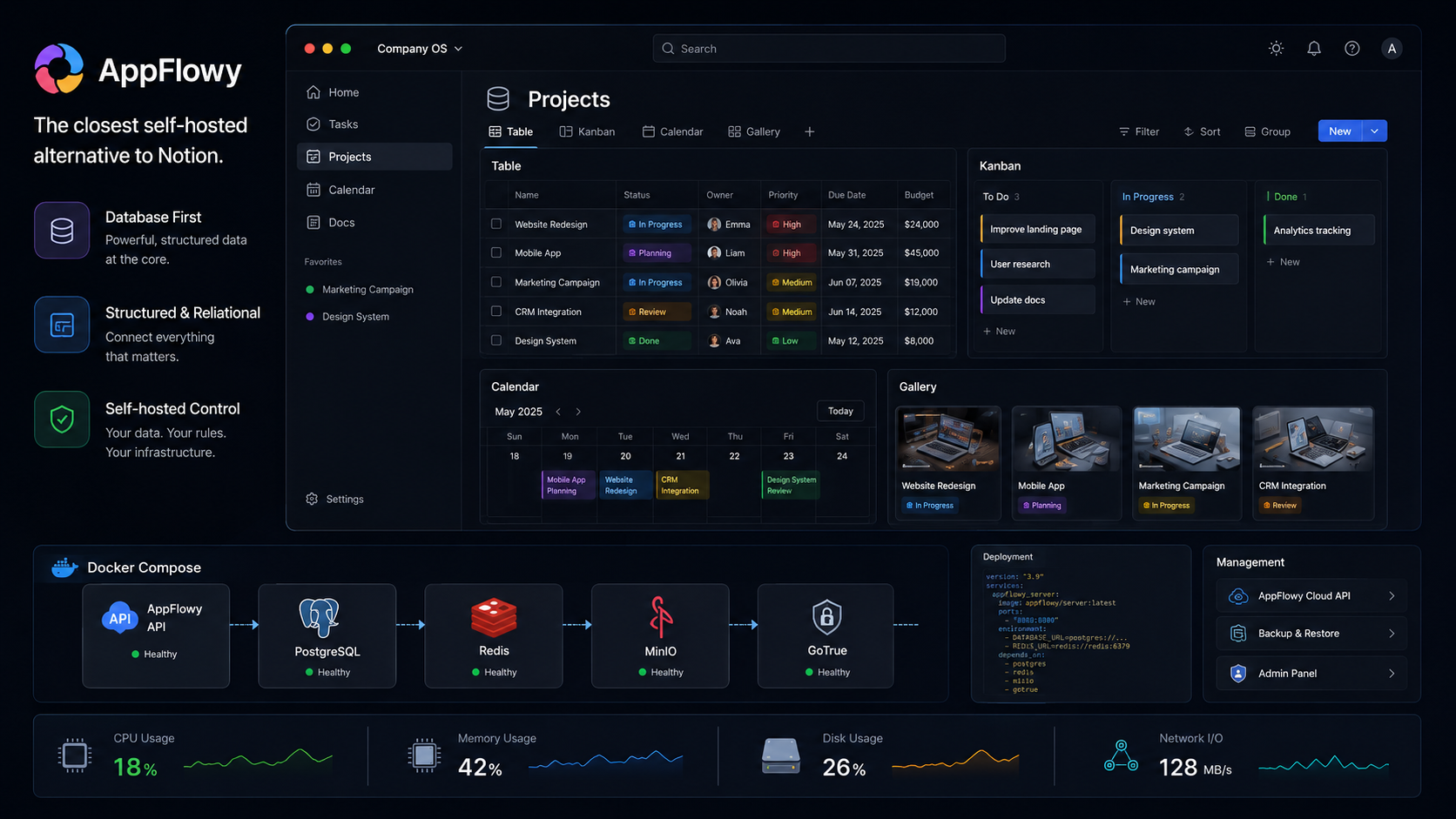Open the Company OS workspace dropdown
The width and height of the screenshot is (1456, 819).
point(420,49)
